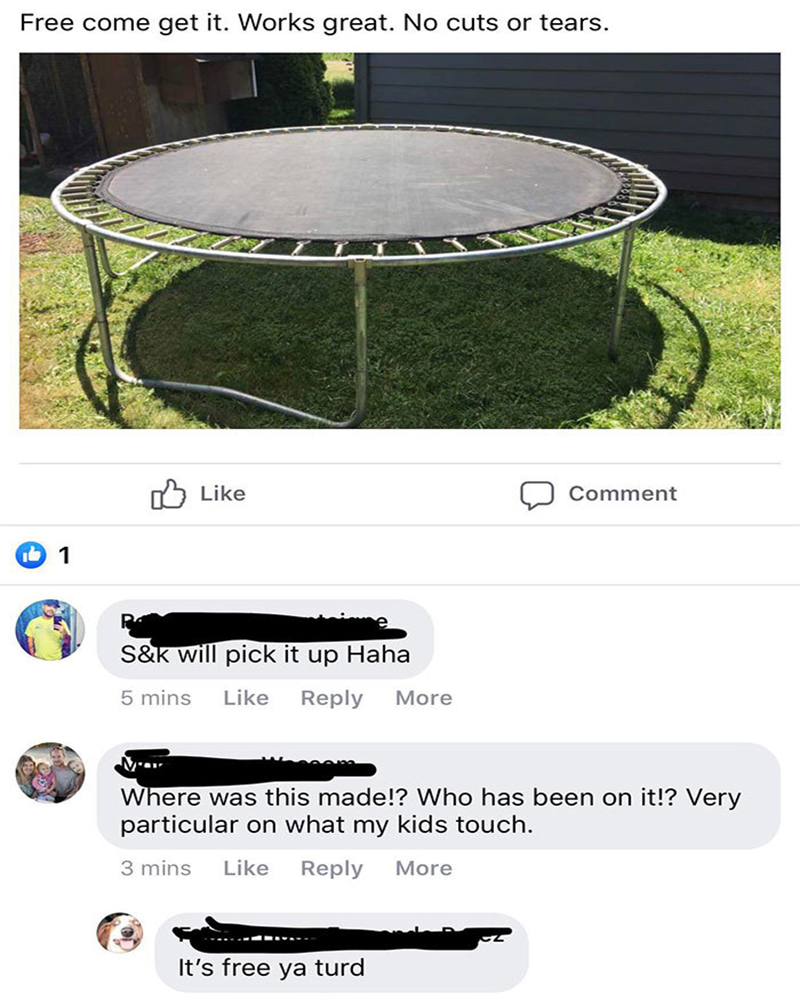Click the 'It's free ya turd' reply bubble
Screen dimensions: 800x1000
coord(341,952)
